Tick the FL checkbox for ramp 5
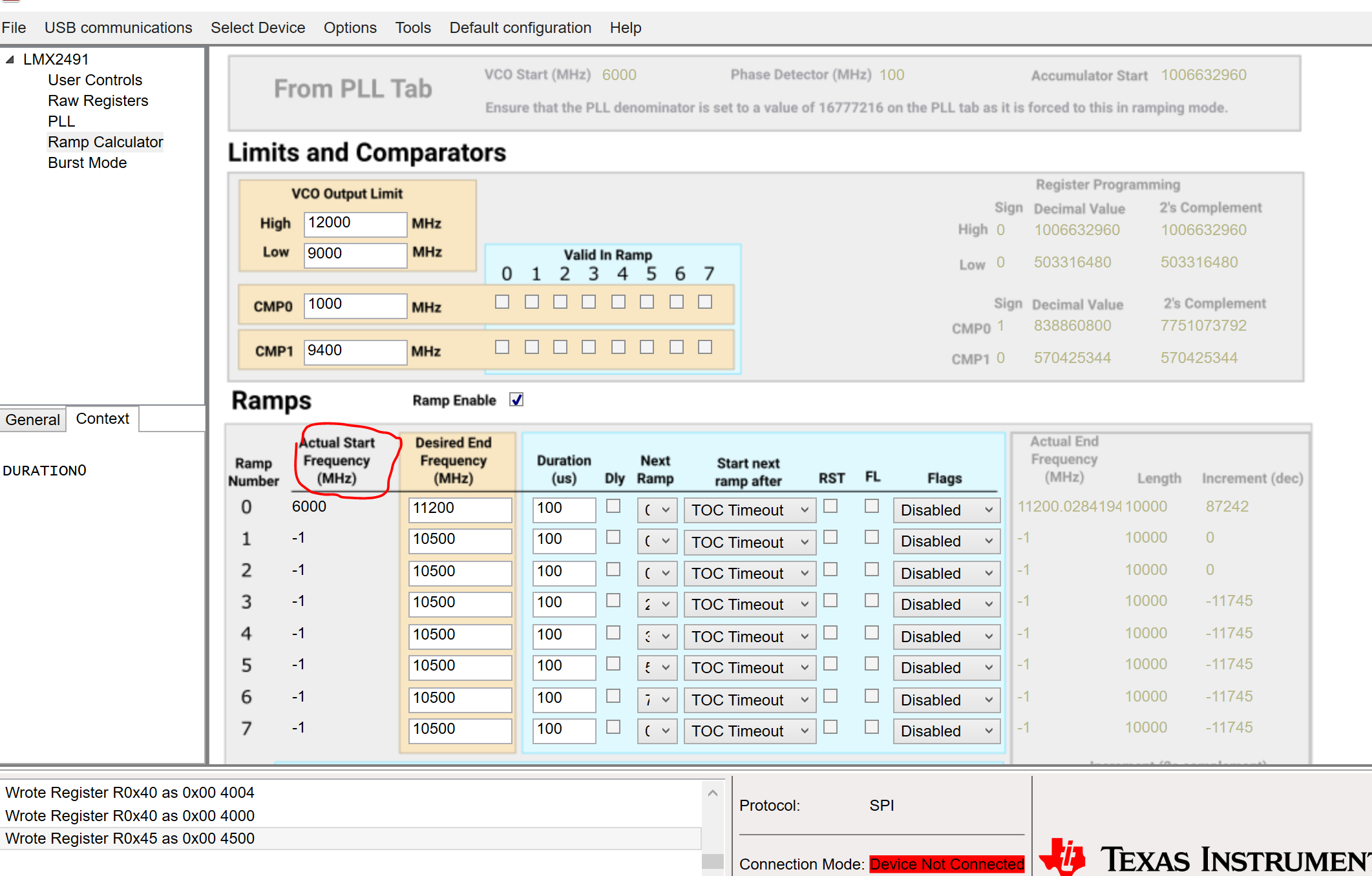Viewport: 1372px width, 876px height. (872, 664)
